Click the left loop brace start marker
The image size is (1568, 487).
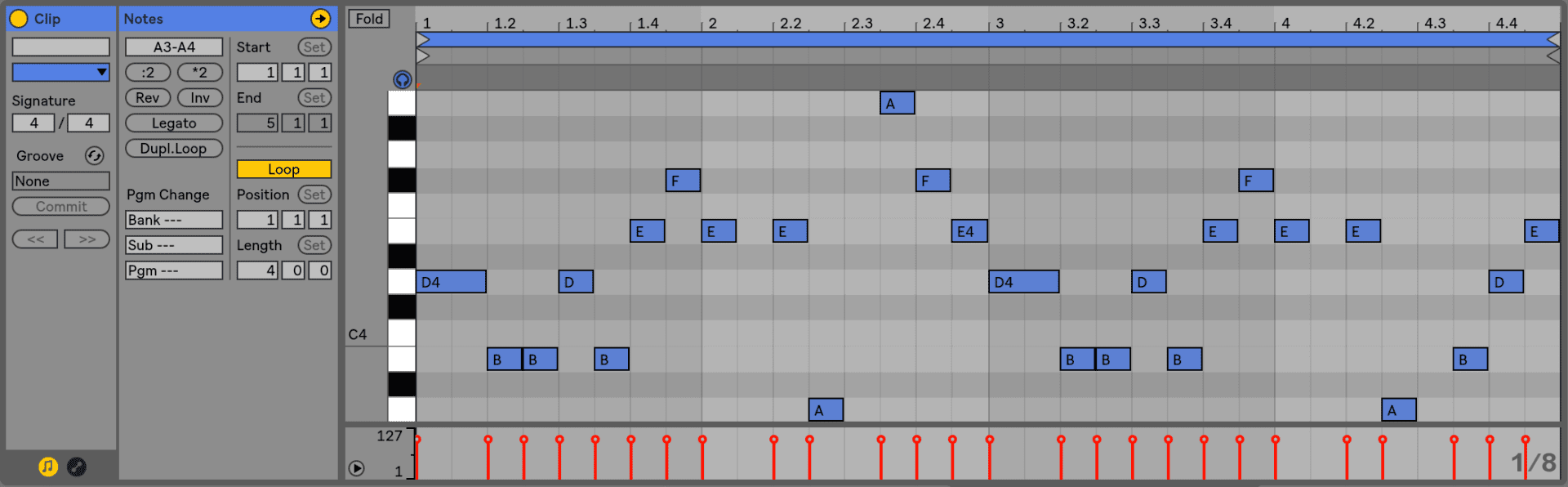[422, 39]
